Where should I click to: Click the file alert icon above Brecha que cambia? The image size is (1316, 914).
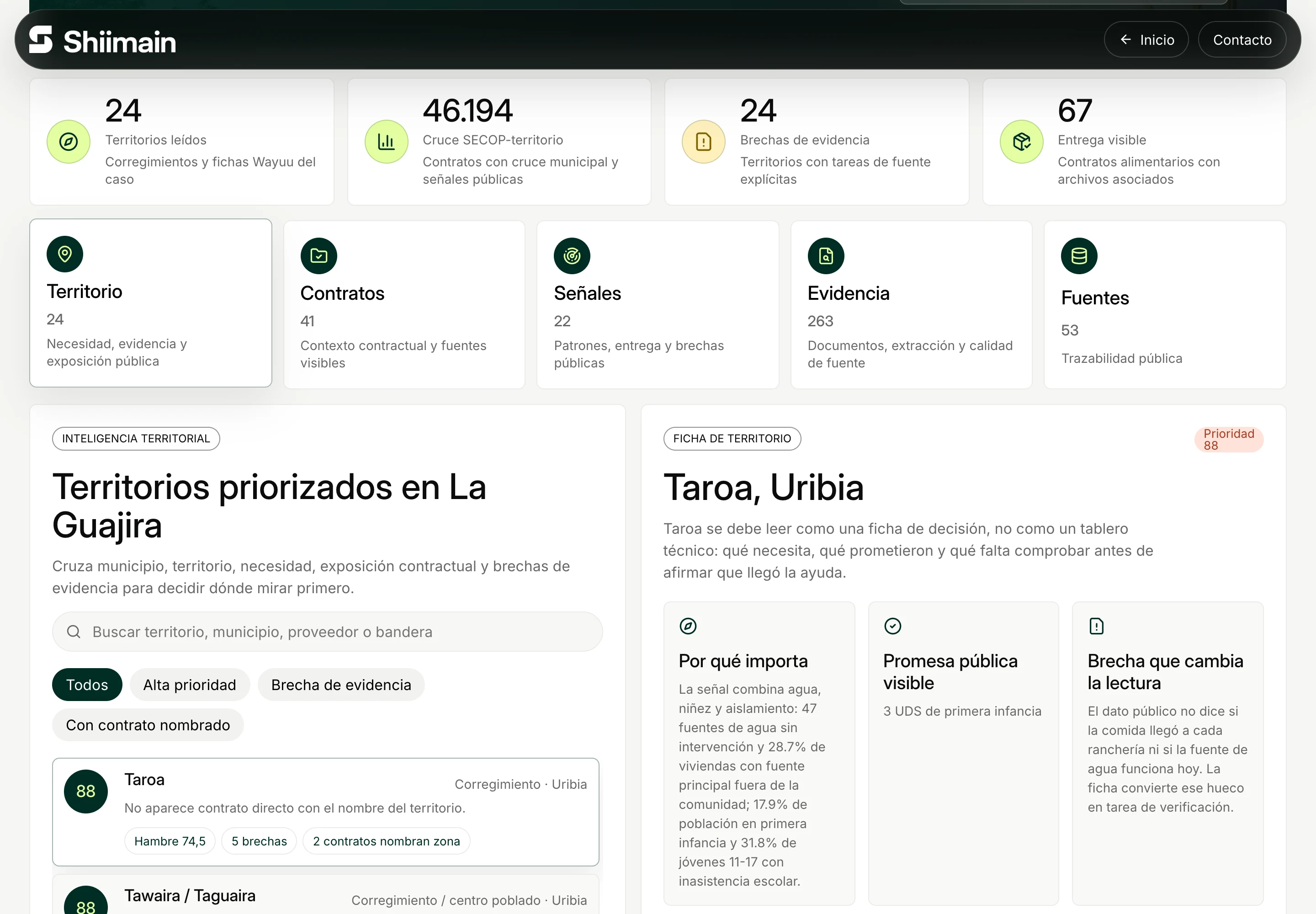(1096, 626)
